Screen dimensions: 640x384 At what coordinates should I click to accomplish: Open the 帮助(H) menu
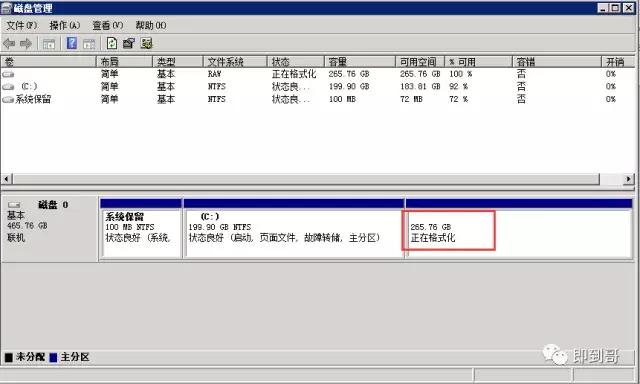pyautogui.click(x=151, y=25)
